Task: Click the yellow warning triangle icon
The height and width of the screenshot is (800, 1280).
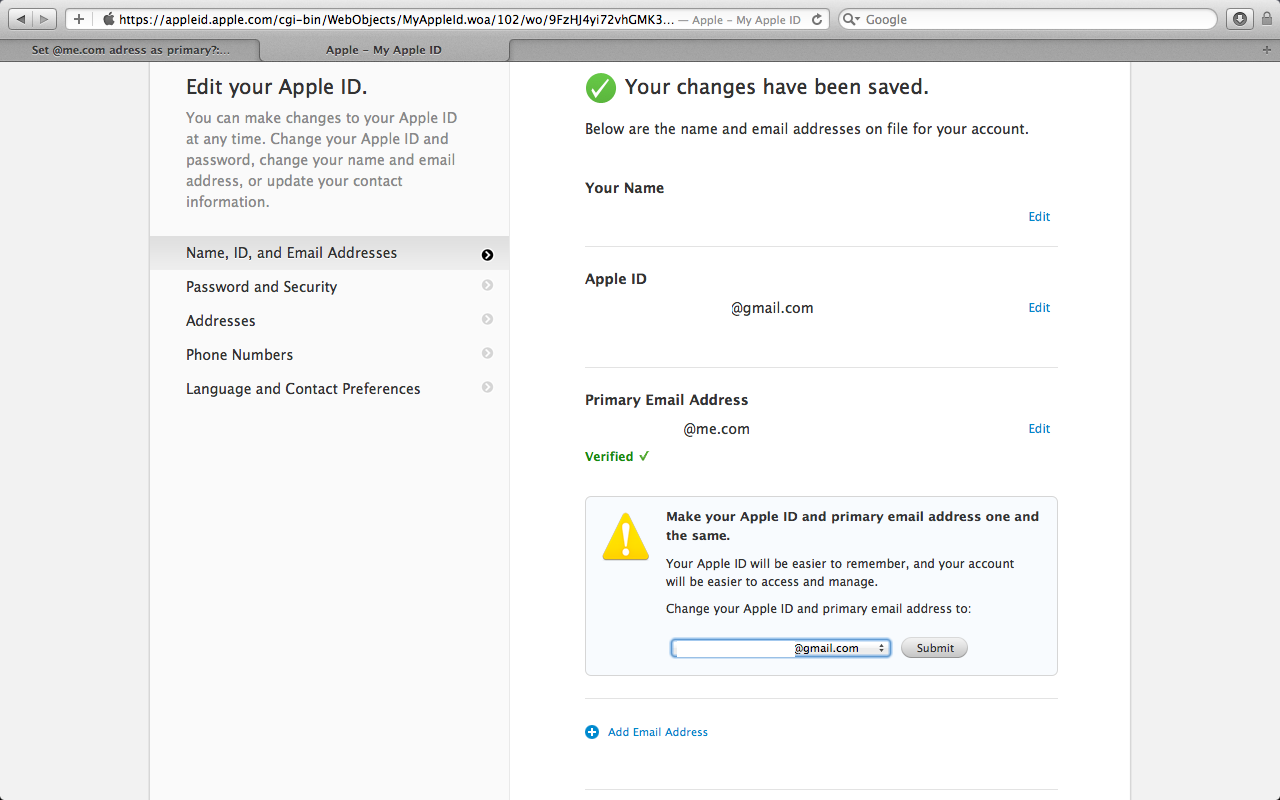Action: coord(626,537)
